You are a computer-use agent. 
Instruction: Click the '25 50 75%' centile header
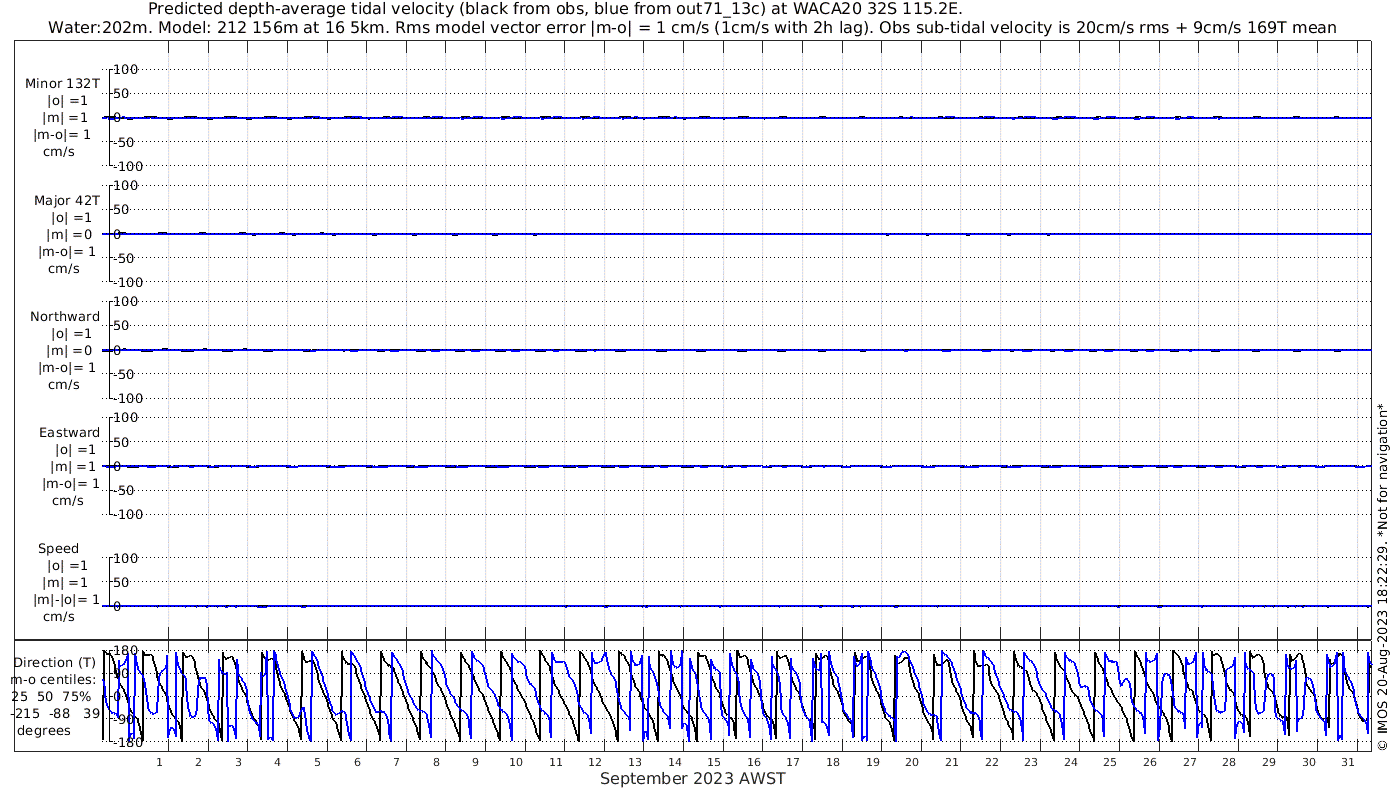click(x=51, y=696)
